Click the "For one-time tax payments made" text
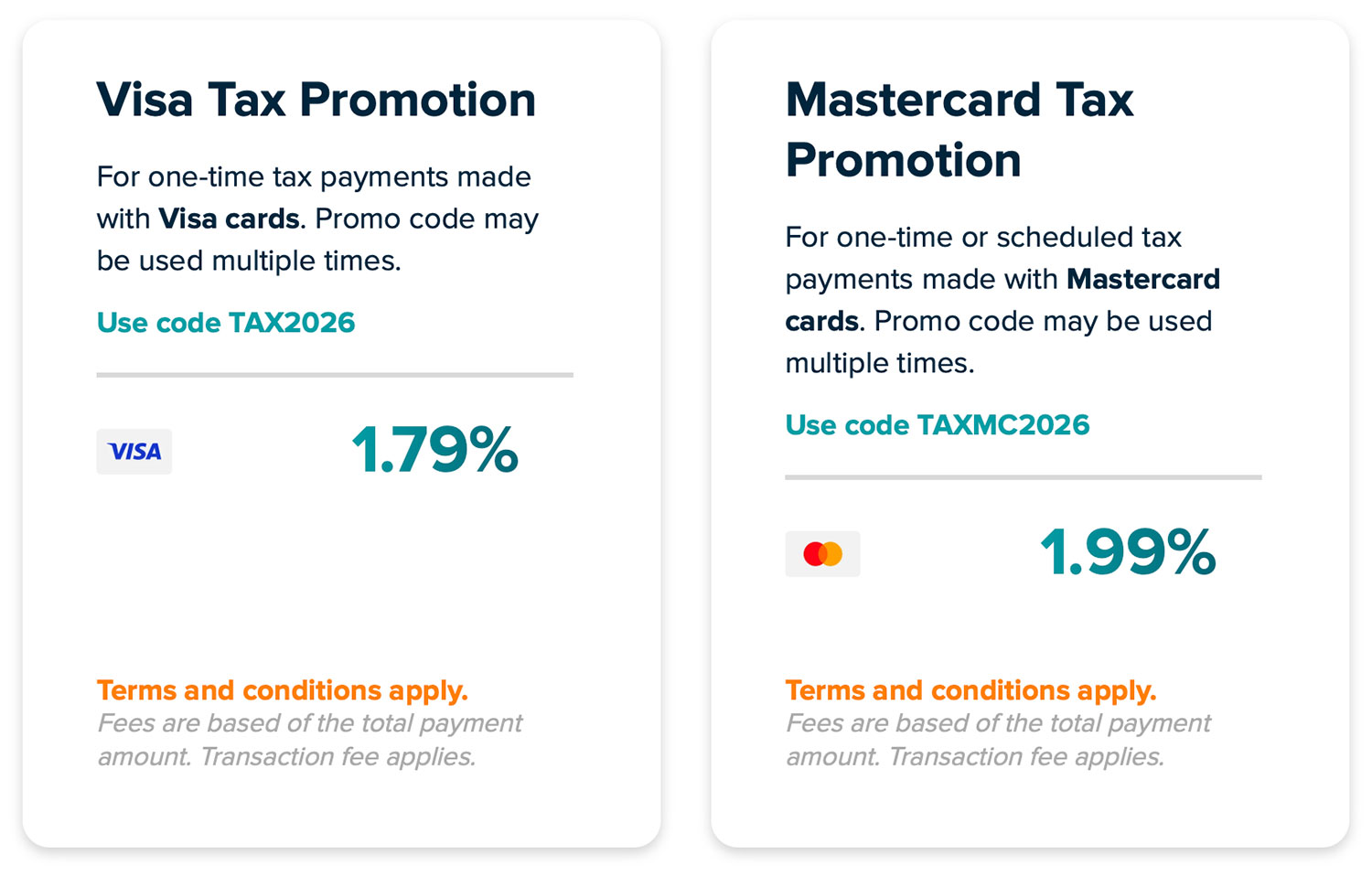This screenshot has height=876, width=1372. click(x=314, y=176)
